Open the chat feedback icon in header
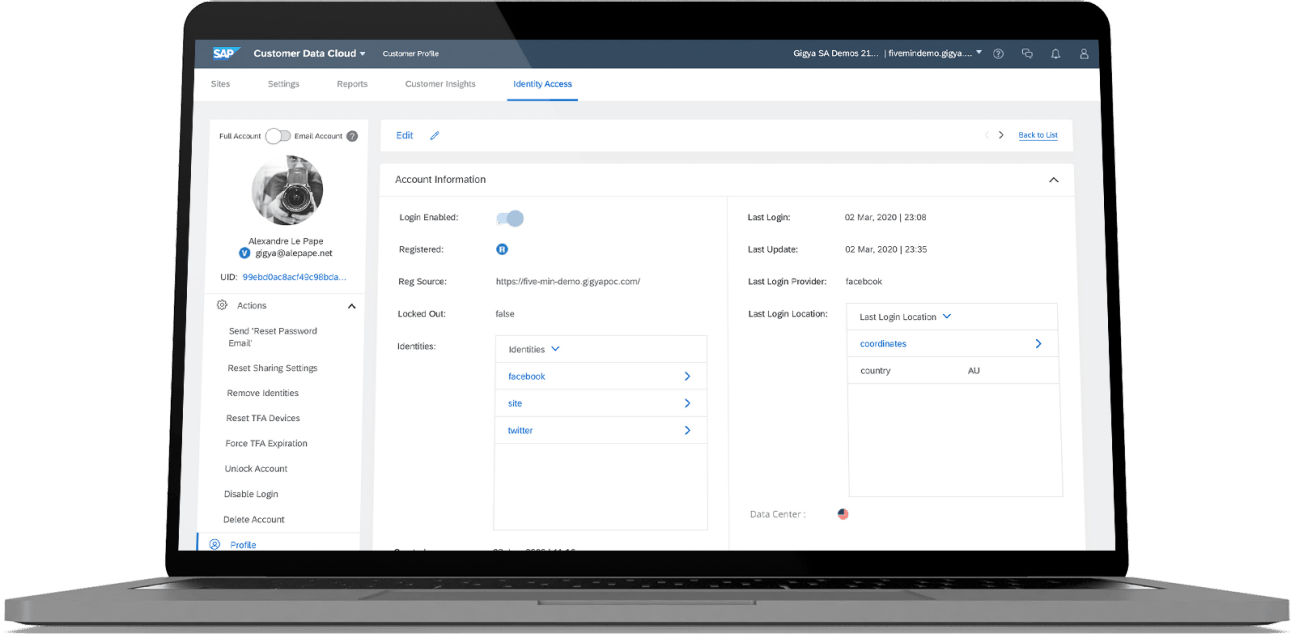1295x634 pixels. click(x=1027, y=54)
